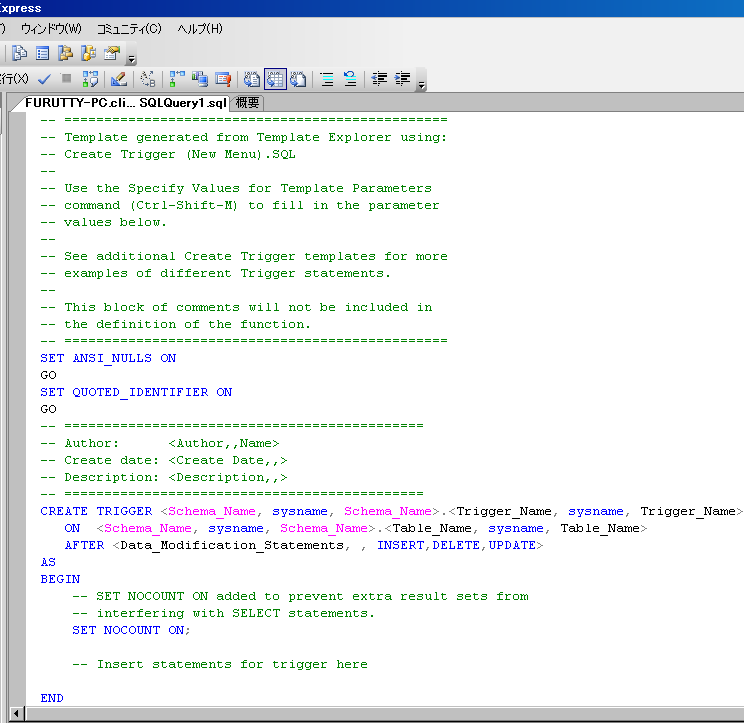The width and height of the screenshot is (744, 723).
Task: Click '<Trigger_Name' parameter on CREATE TRIGGER line
Action: (501, 511)
